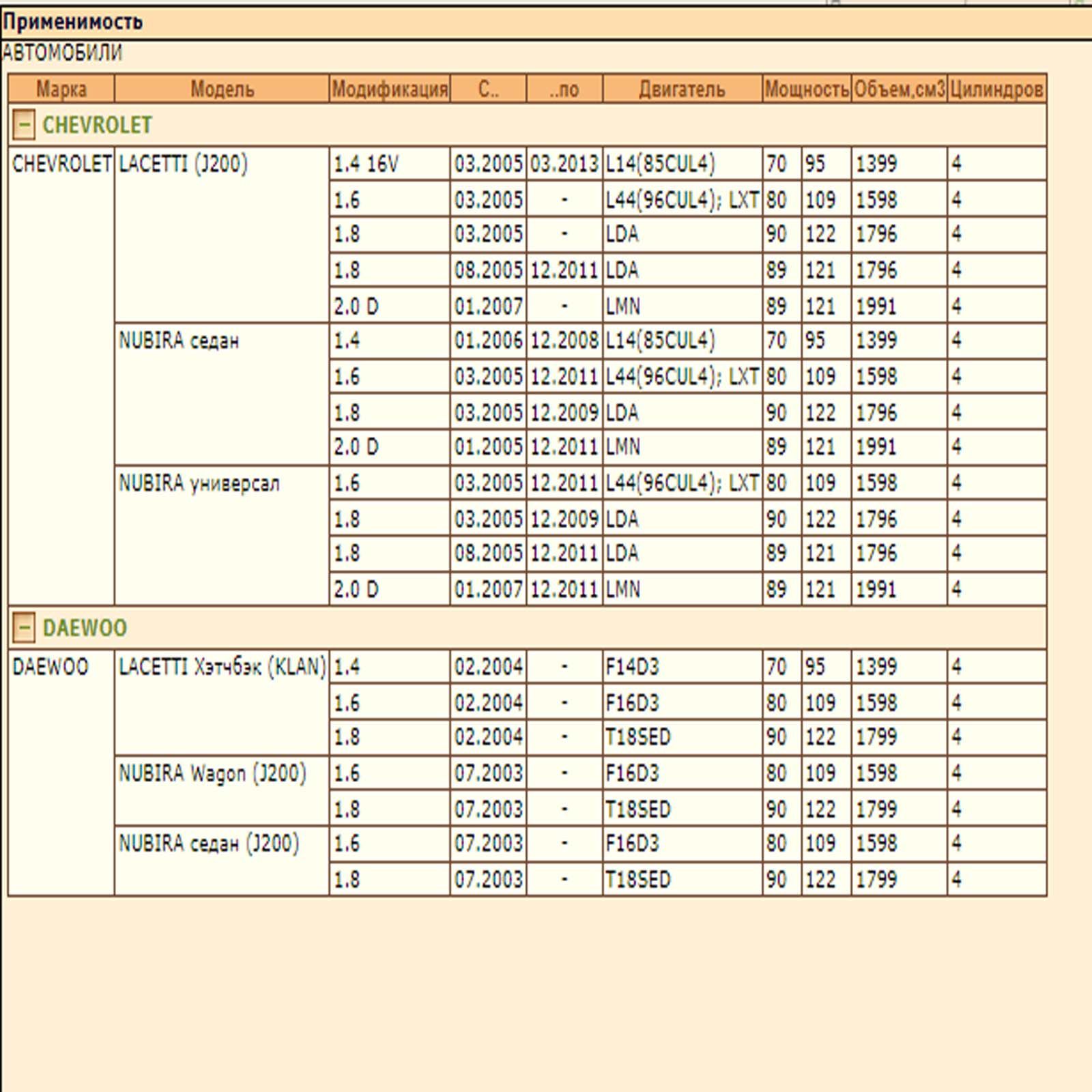Sort by the Модель column header
The height and width of the screenshot is (1092, 1092).
pyautogui.click(x=222, y=89)
